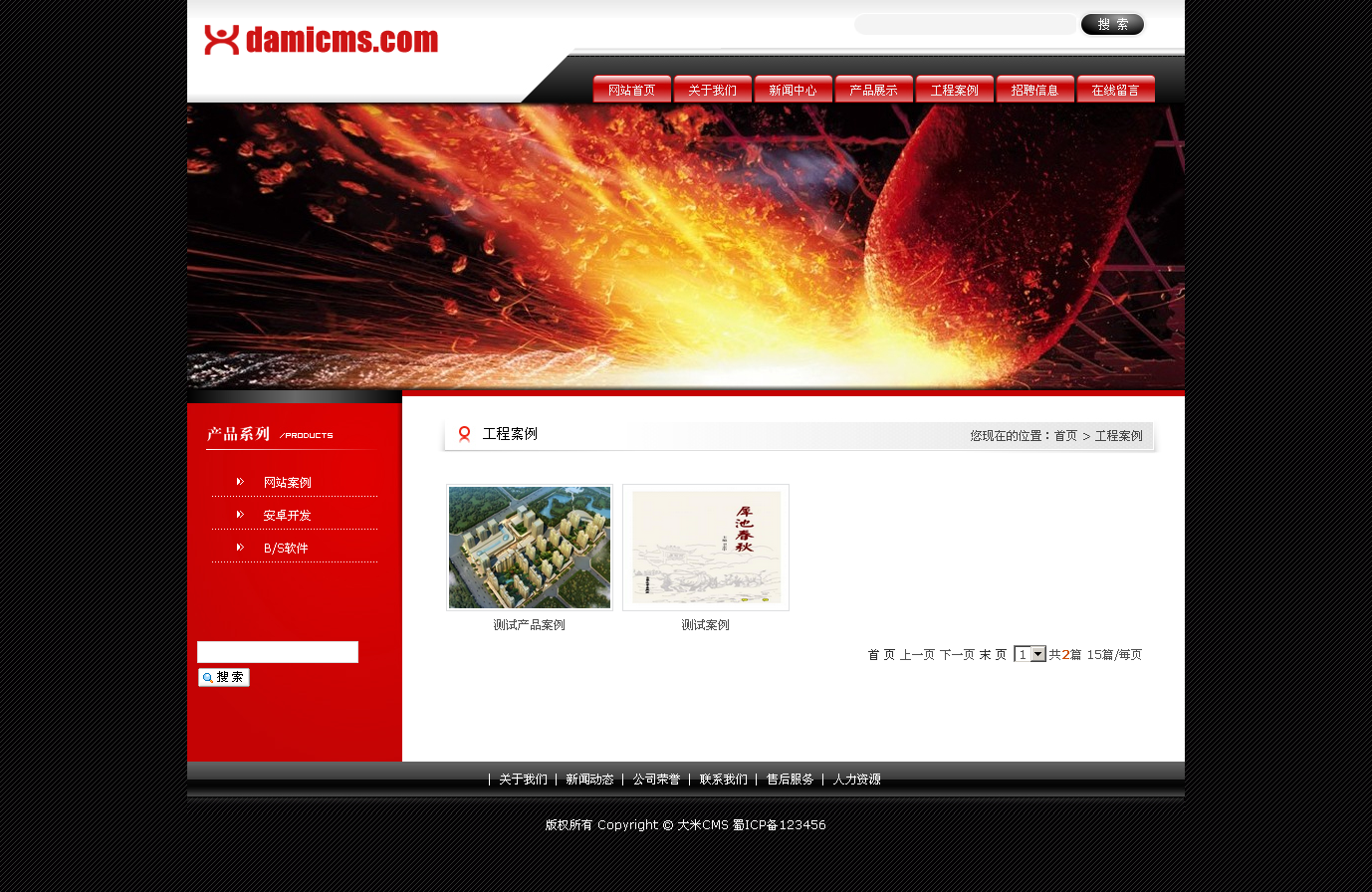The height and width of the screenshot is (892, 1372).
Task: Open the 产品展示 nav tab
Action: pyautogui.click(x=874, y=90)
